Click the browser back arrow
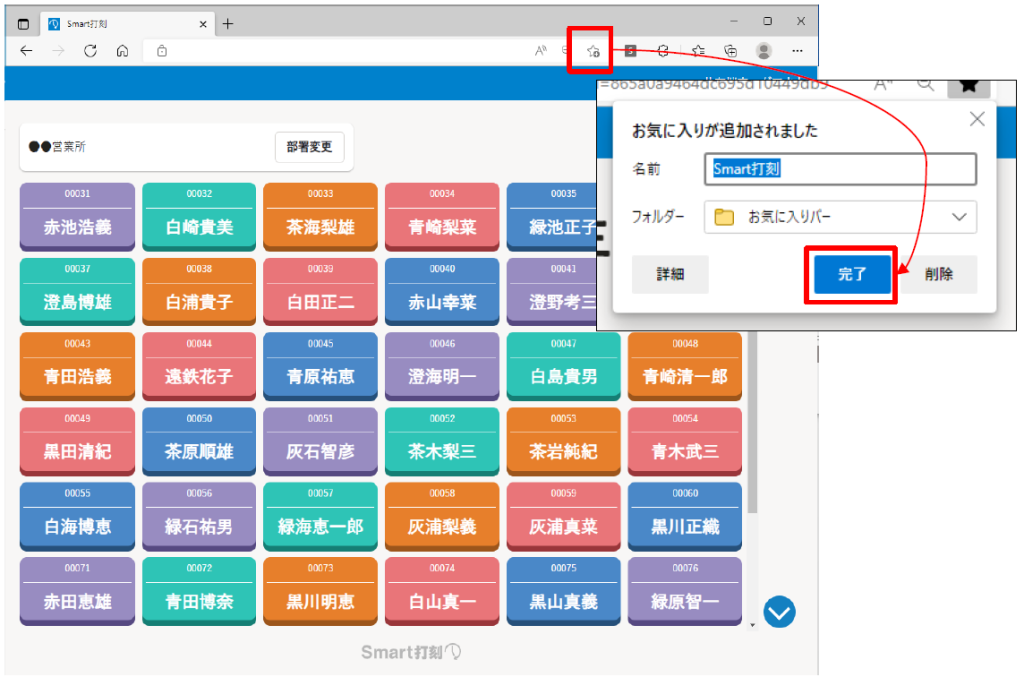Viewport: 1024px width, 677px height. [26, 51]
